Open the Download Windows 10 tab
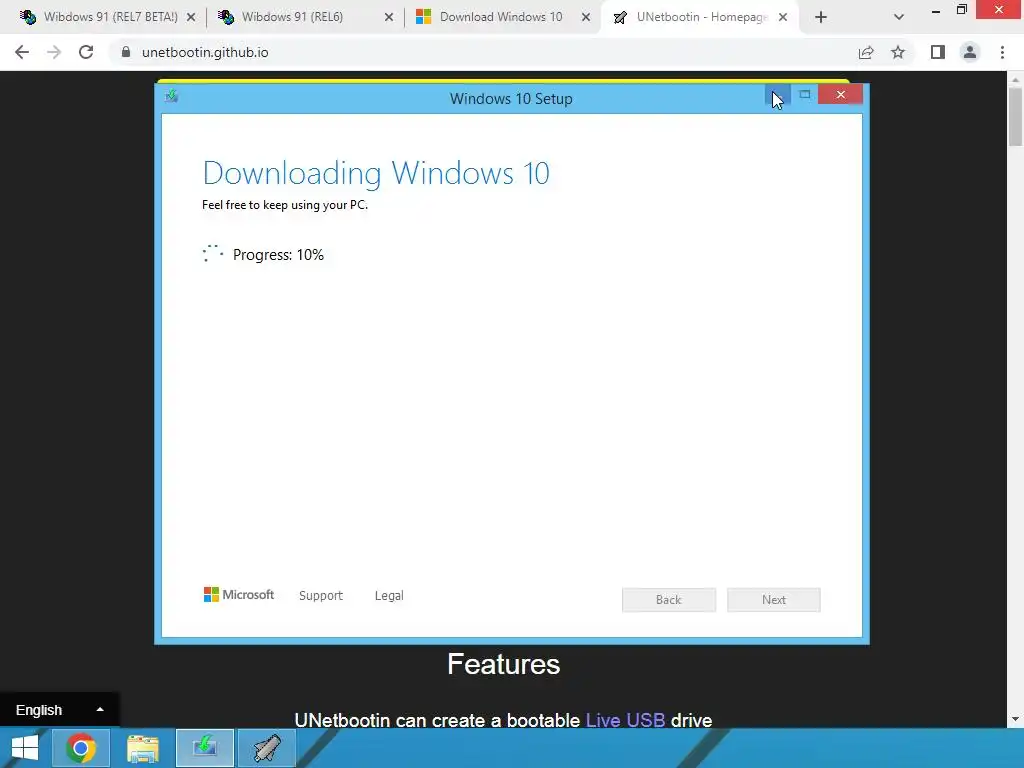Viewport: 1024px width, 768px height. 501,17
